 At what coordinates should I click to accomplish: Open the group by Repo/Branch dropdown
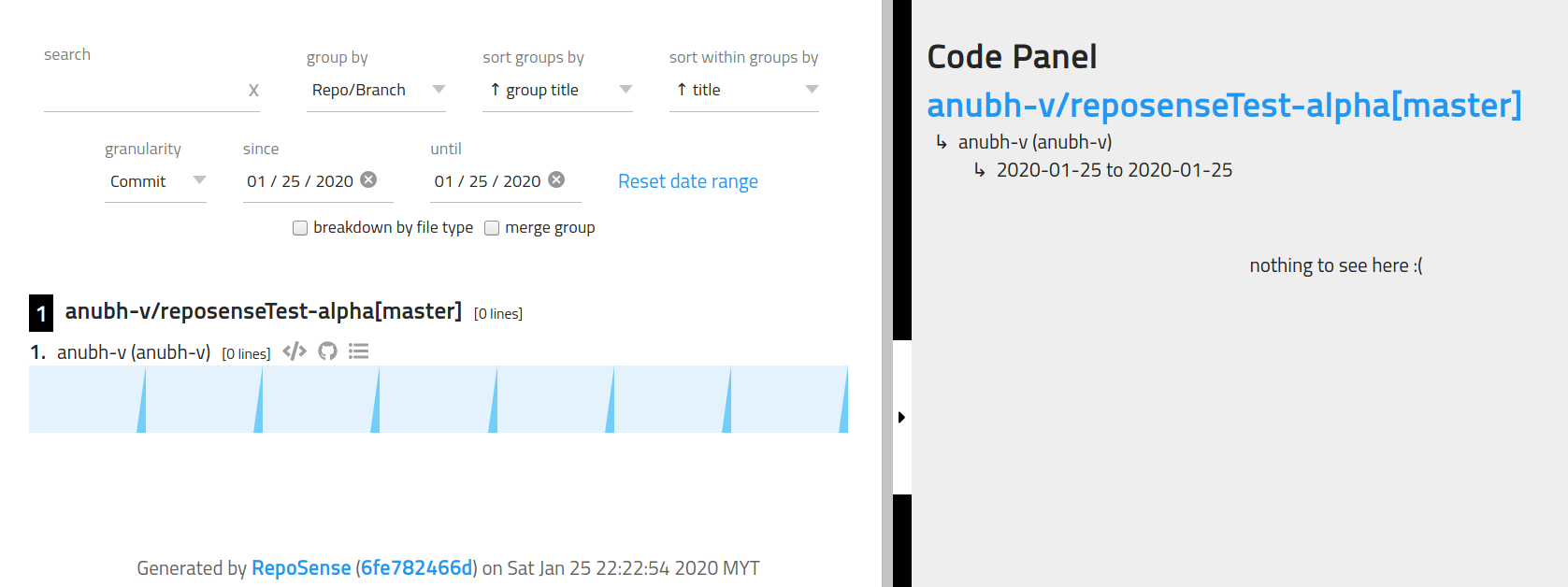click(x=439, y=89)
